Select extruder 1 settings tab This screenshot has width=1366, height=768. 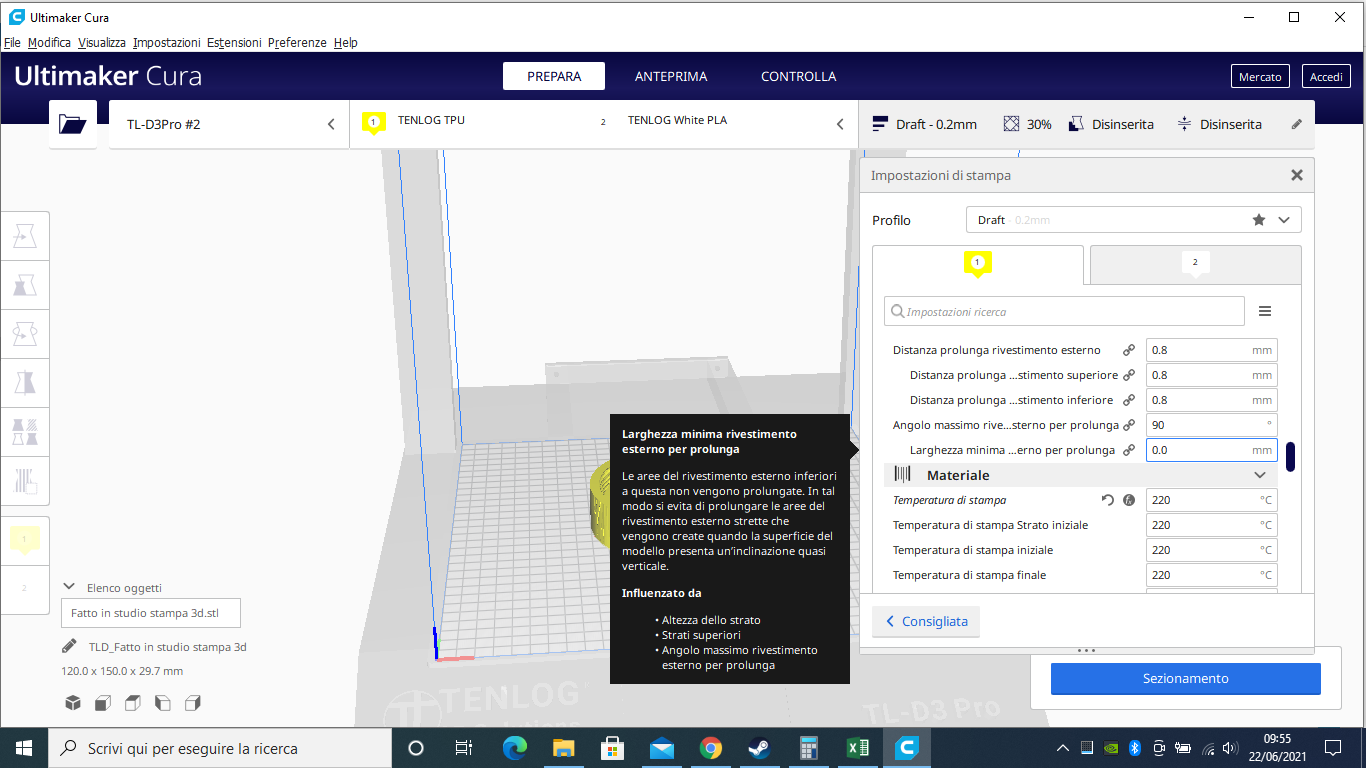click(x=977, y=264)
